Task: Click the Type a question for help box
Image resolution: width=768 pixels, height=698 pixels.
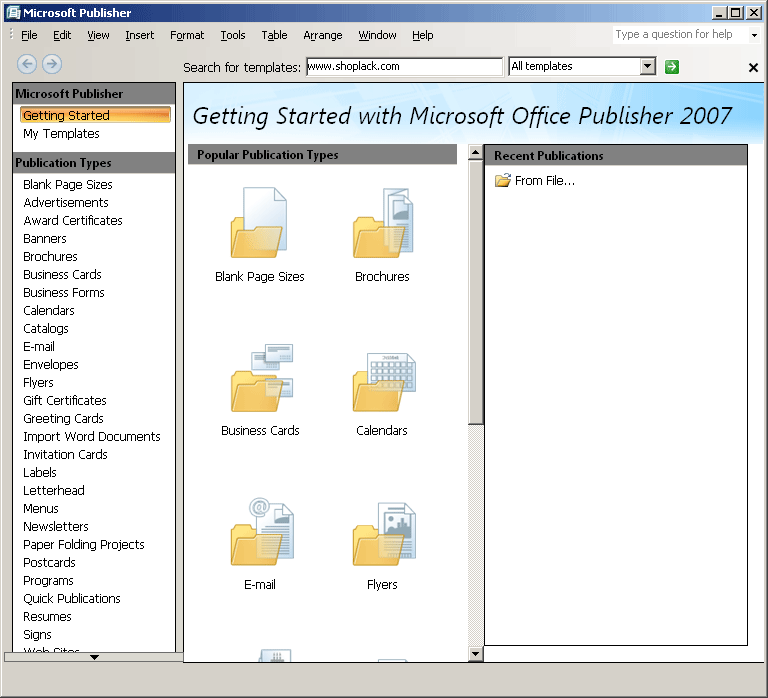Action: pos(680,34)
